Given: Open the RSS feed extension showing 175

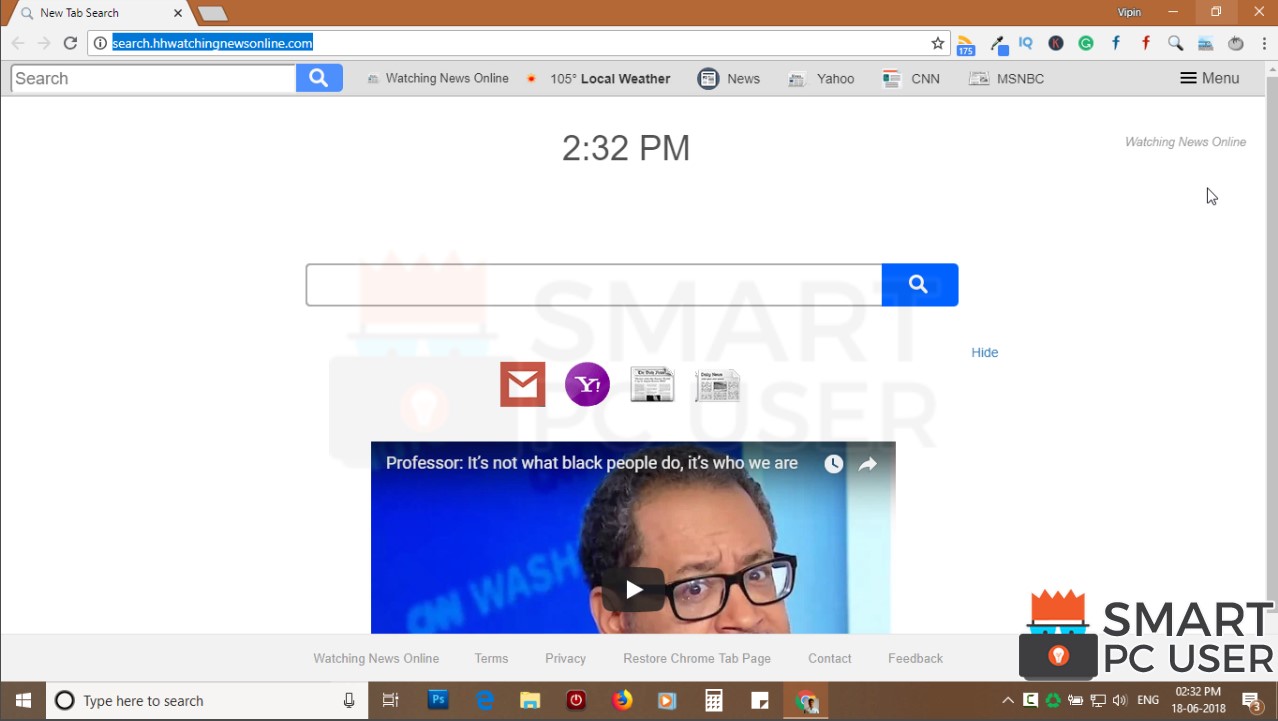Looking at the screenshot, I should (x=965, y=45).
